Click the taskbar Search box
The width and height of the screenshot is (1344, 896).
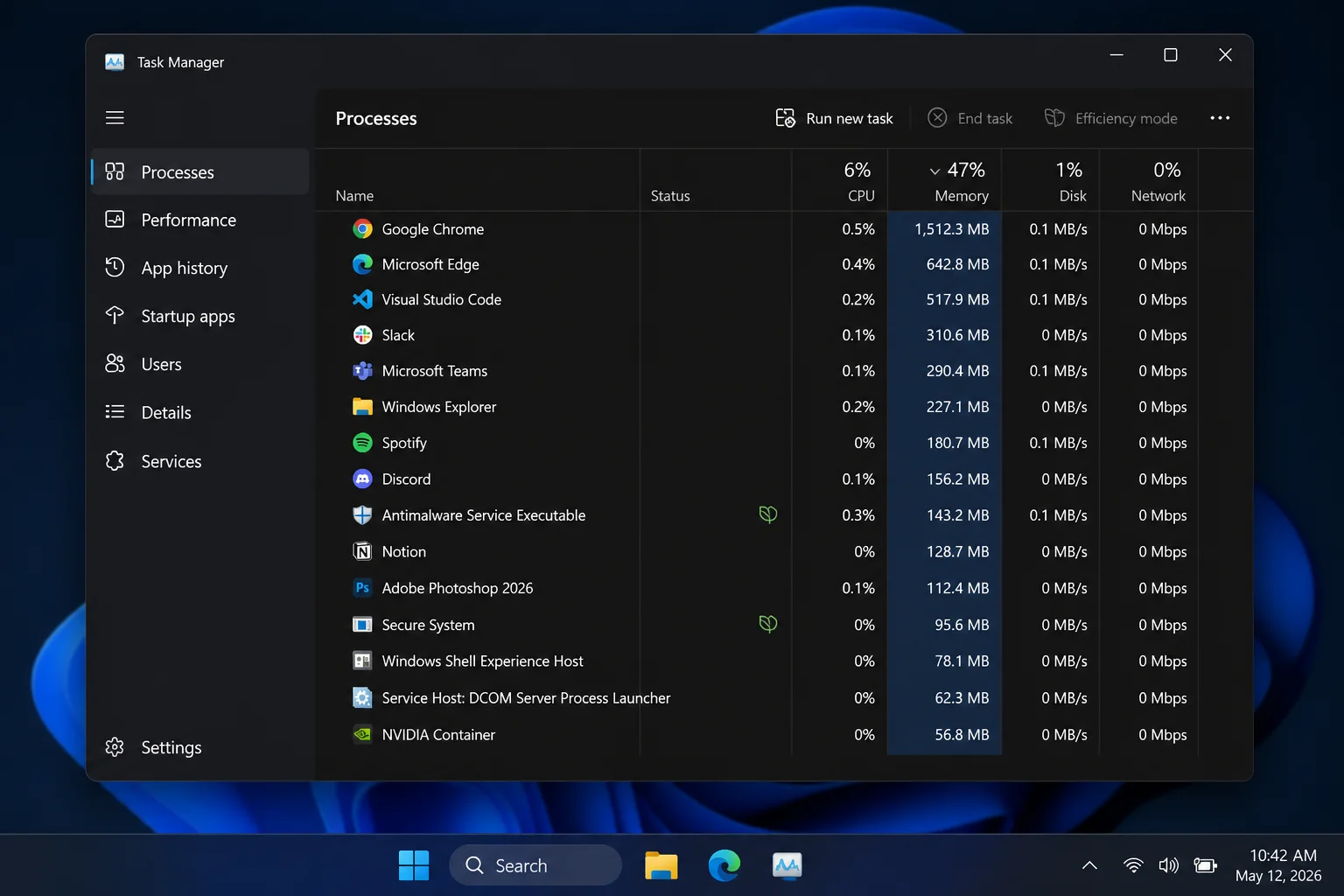[535, 865]
